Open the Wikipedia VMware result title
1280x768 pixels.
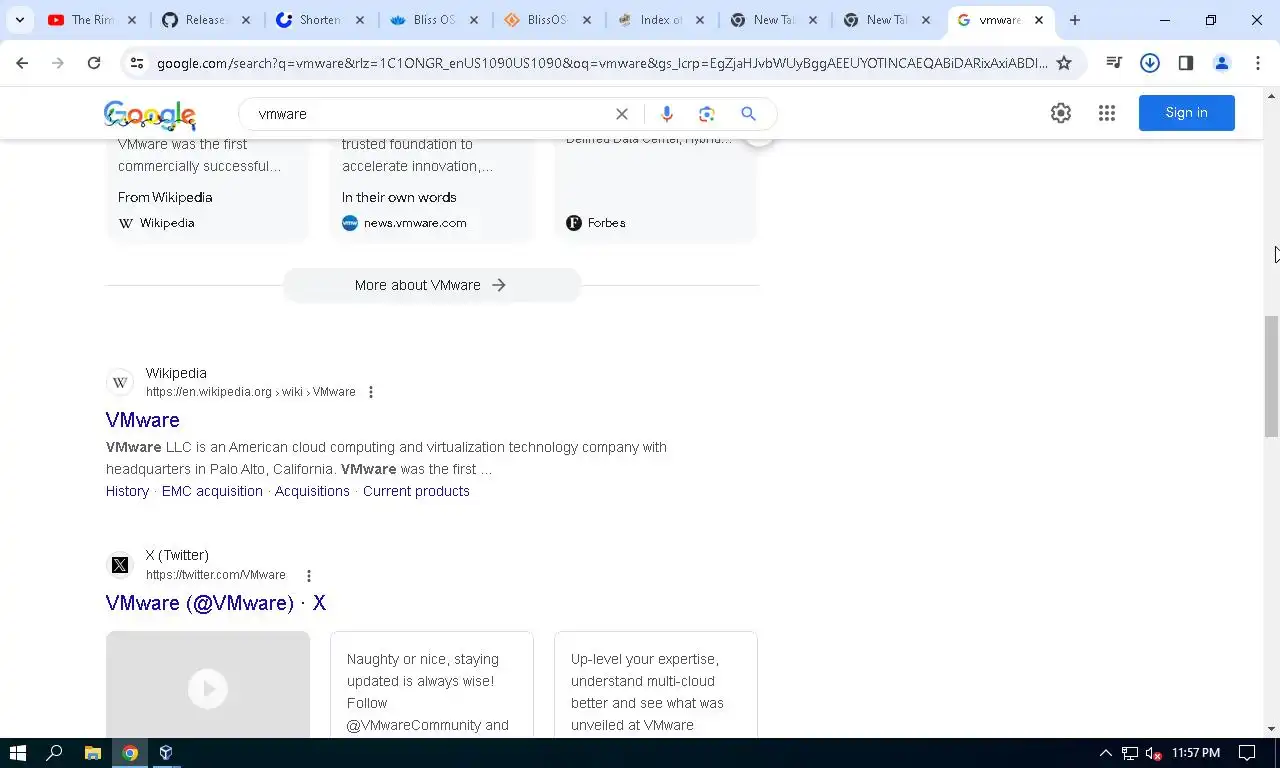143,420
